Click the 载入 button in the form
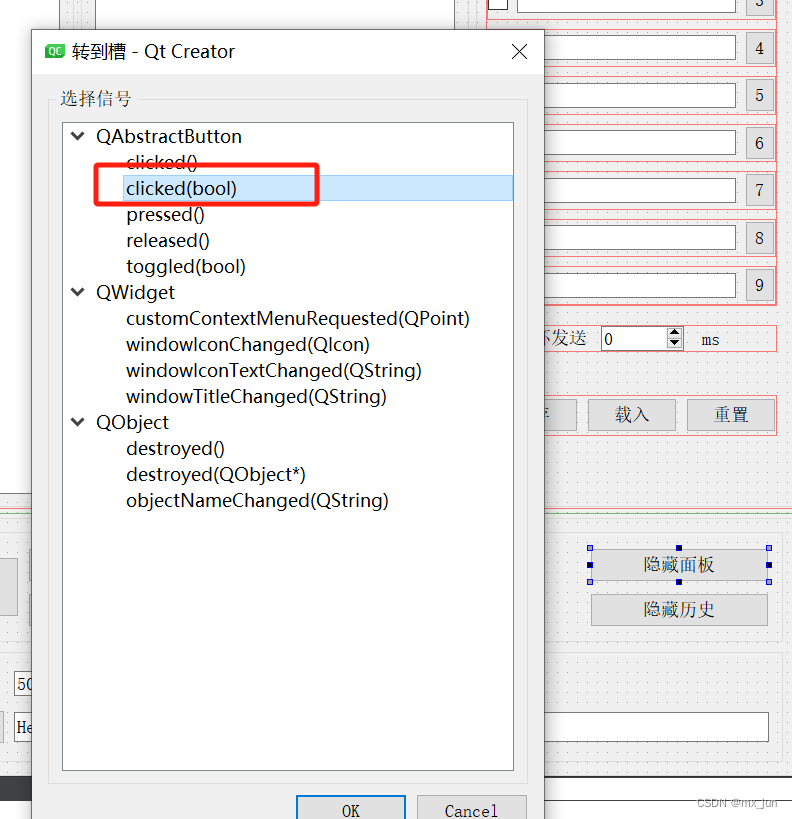The height and width of the screenshot is (819, 792). 632,415
